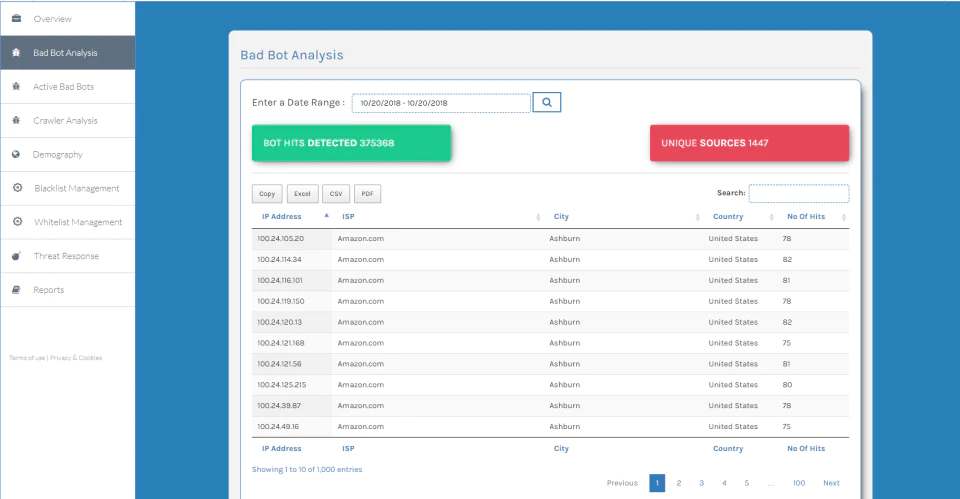Image resolution: width=960 pixels, height=499 pixels.
Task: Click the bug icon beside Crawler Analysis
Action: click(17, 120)
